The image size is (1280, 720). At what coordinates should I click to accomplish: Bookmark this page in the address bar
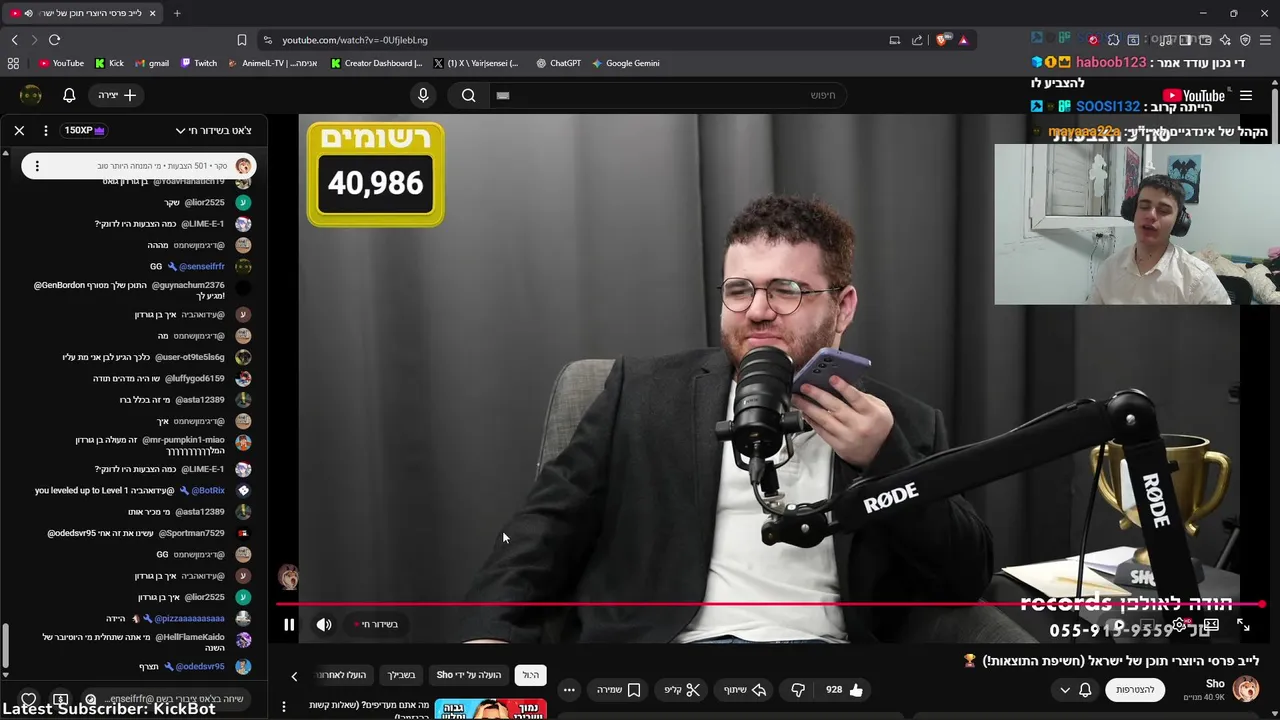(x=241, y=40)
